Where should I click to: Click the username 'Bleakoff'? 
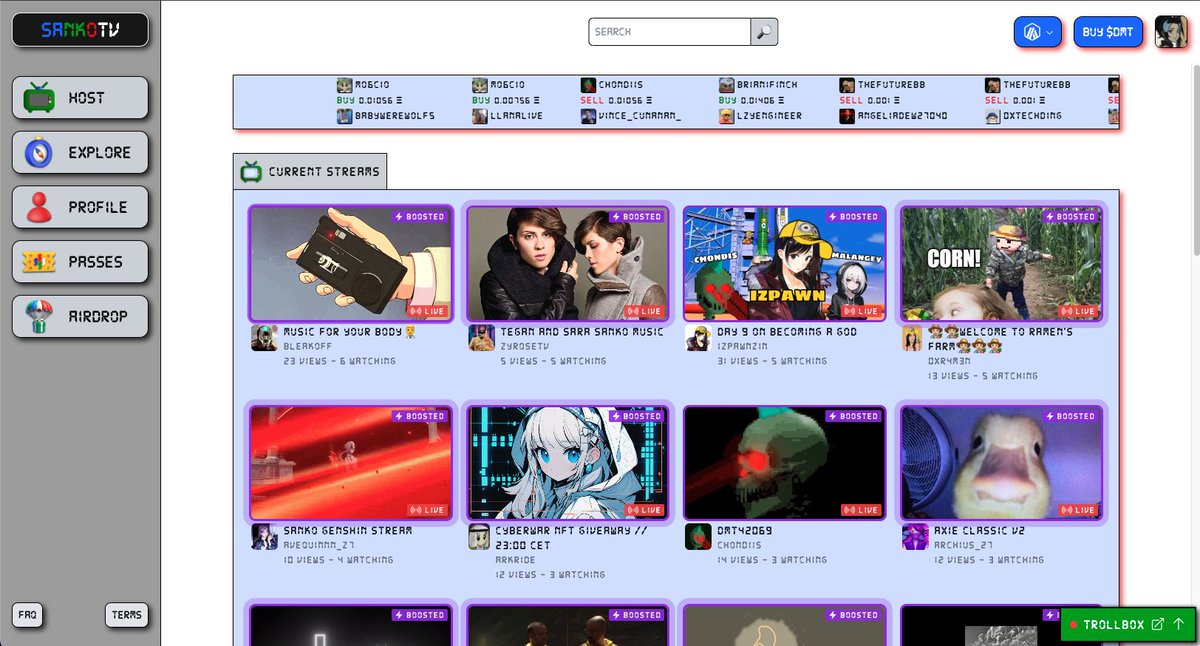coord(308,346)
